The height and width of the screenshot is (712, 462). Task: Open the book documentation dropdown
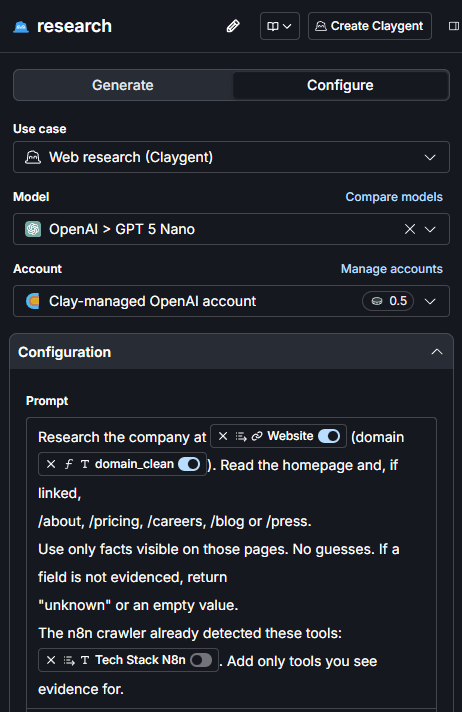(279, 26)
